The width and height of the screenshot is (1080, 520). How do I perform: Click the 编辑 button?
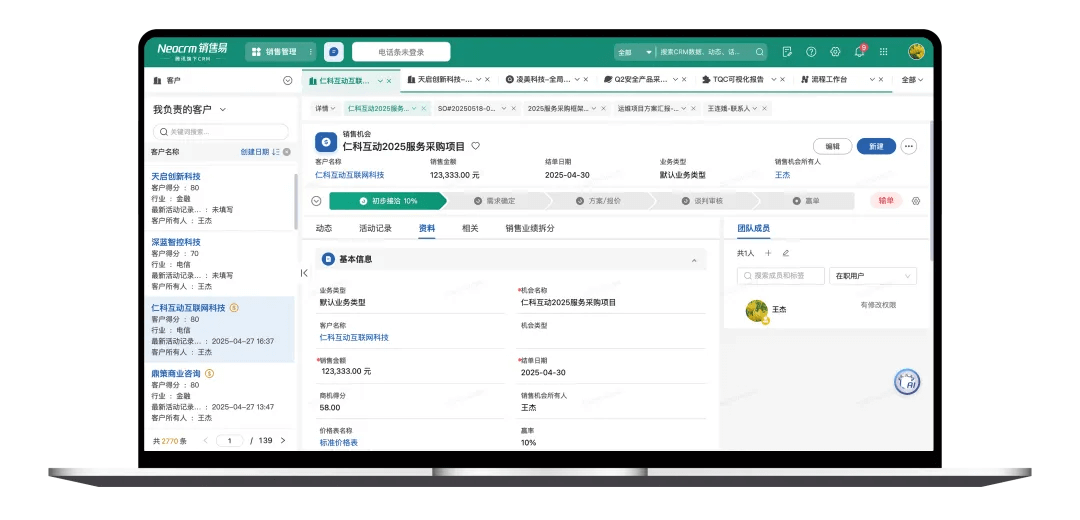pyautogui.click(x=833, y=146)
